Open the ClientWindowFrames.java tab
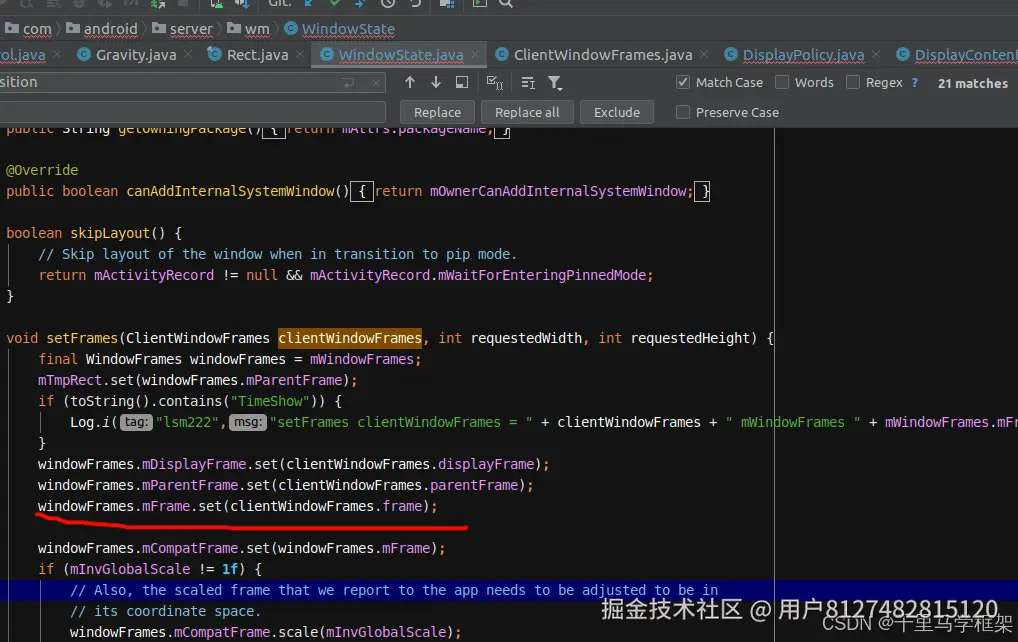Viewport: 1018px width, 642px height. (x=602, y=55)
